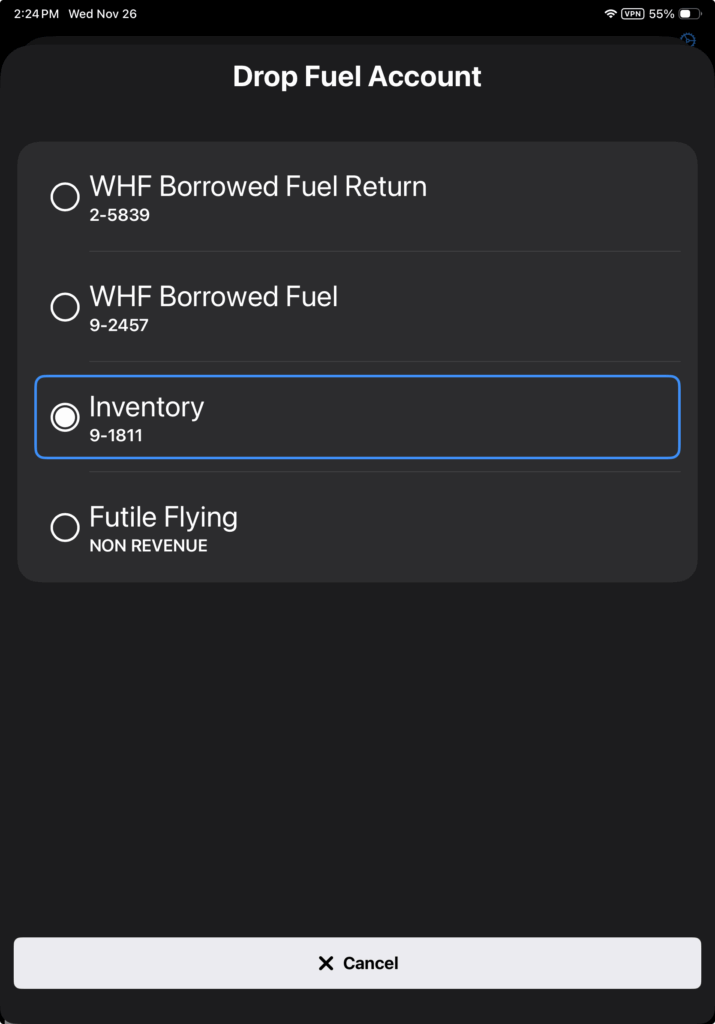Click the X icon beside Cancel

[x=325, y=963]
